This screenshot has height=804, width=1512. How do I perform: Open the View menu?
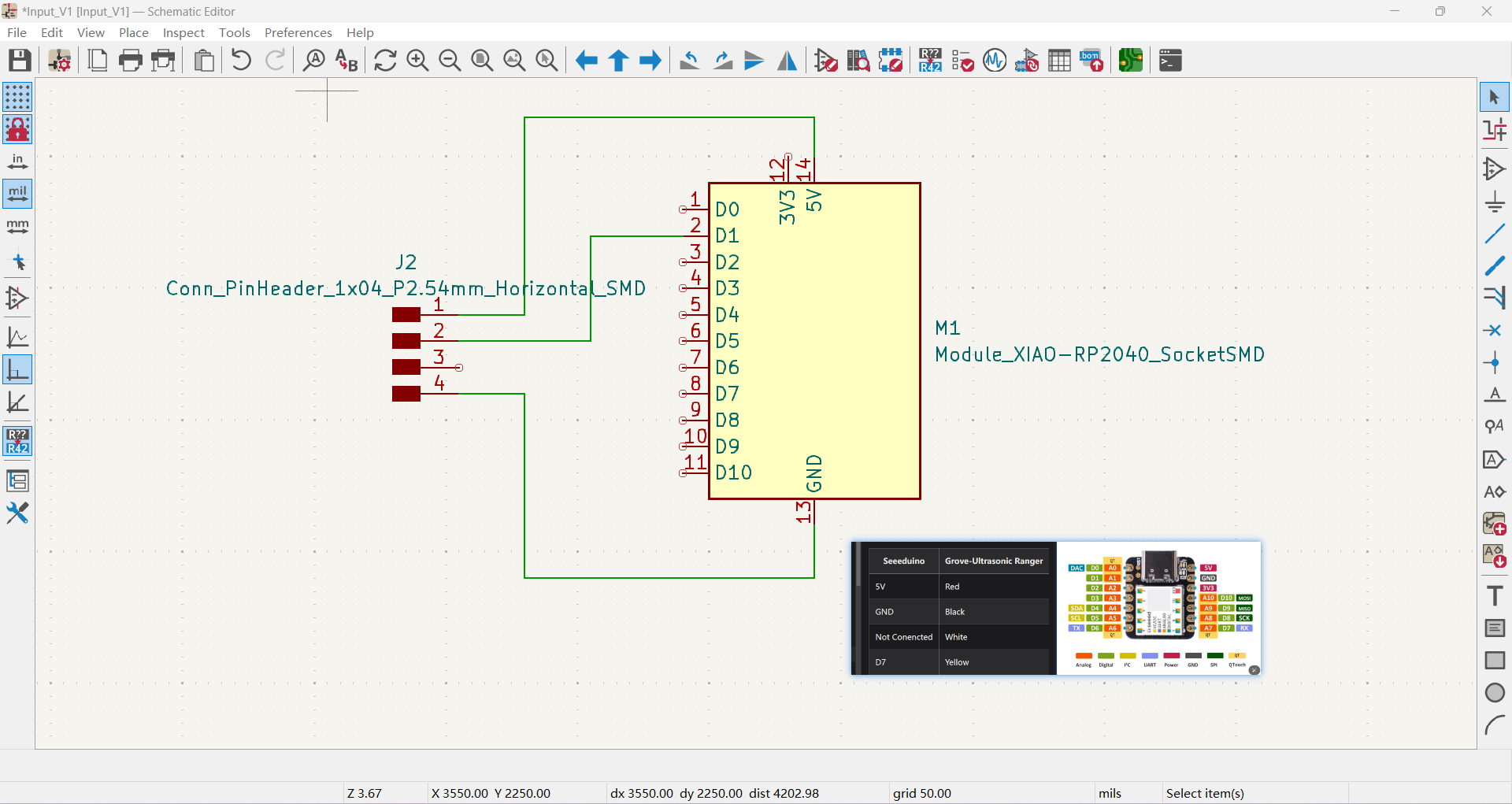pyautogui.click(x=91, y=32)
